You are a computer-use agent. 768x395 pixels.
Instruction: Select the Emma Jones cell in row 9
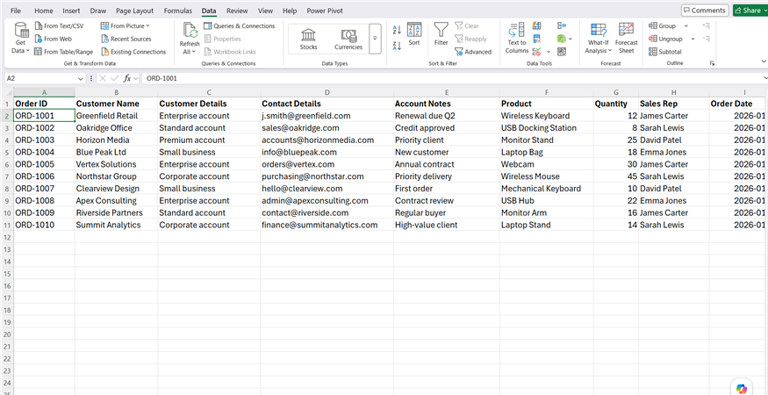(673, 200)
